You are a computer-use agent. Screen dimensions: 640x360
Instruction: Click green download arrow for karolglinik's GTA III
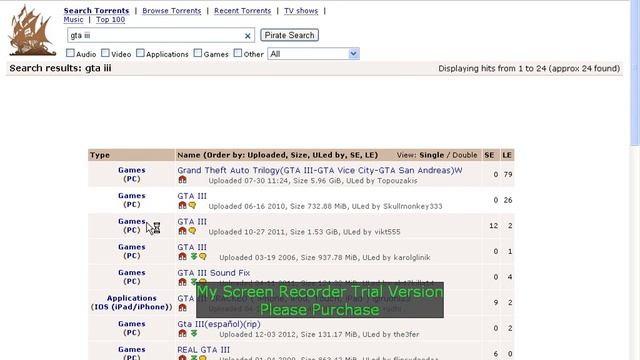point(193,257)
